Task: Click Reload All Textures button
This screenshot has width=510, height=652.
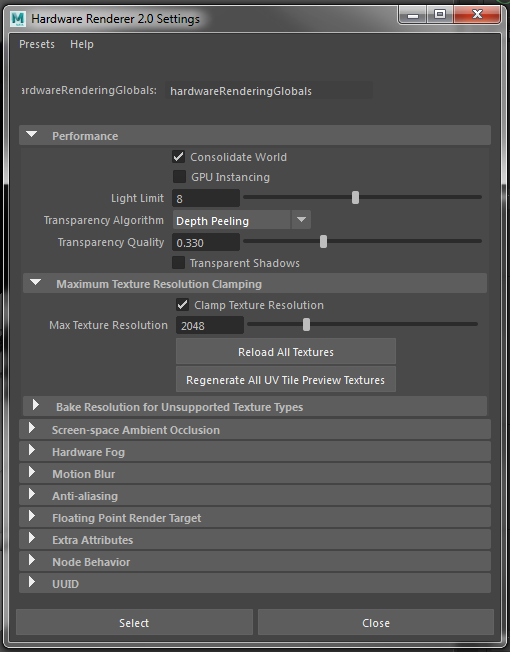Action: point(286,352)
